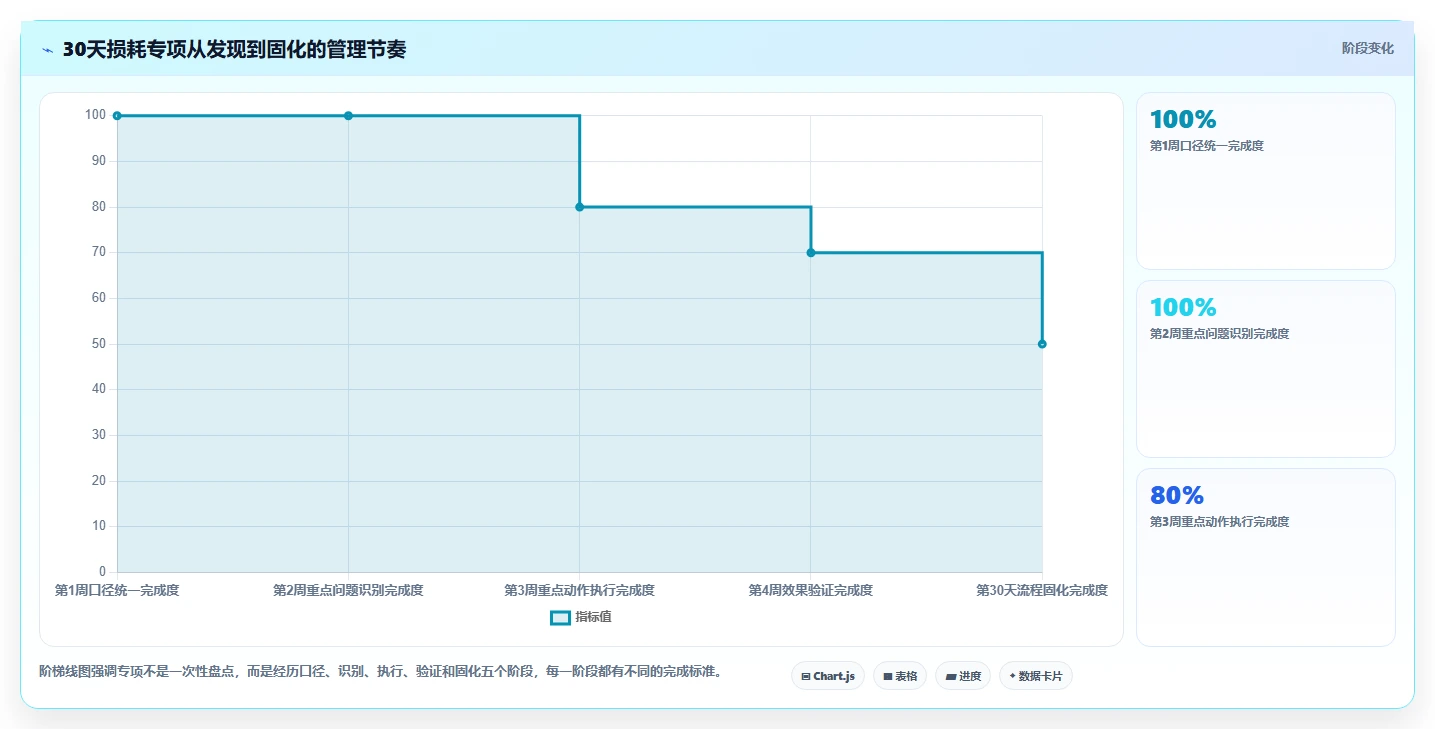
Task: Click the chart title 30天损耗专项从发现到固化的管理节奏
Action: click(234, 50)
